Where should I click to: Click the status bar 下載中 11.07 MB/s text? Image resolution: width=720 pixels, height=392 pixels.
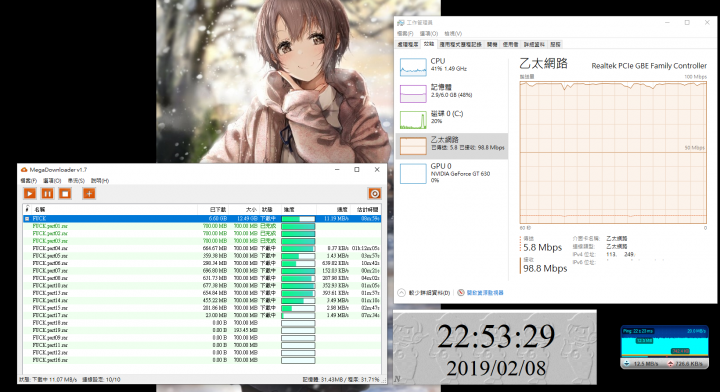click(x=48, y=380)
